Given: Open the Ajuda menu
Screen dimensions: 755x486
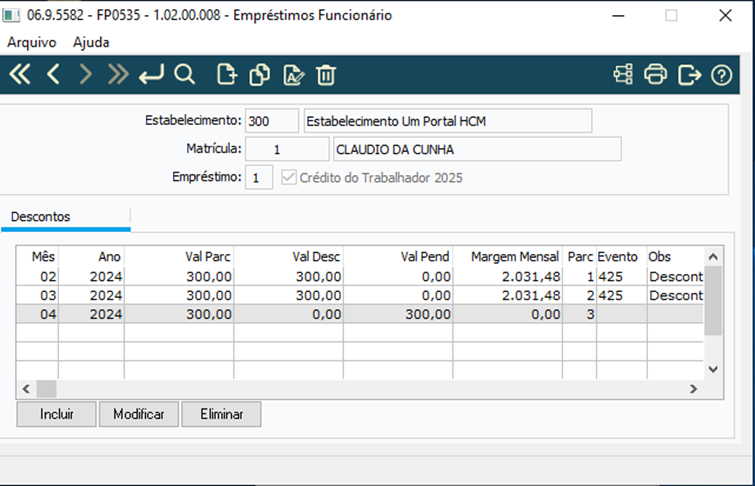Looking at the screenshot, I should click(x=91, y=42).
